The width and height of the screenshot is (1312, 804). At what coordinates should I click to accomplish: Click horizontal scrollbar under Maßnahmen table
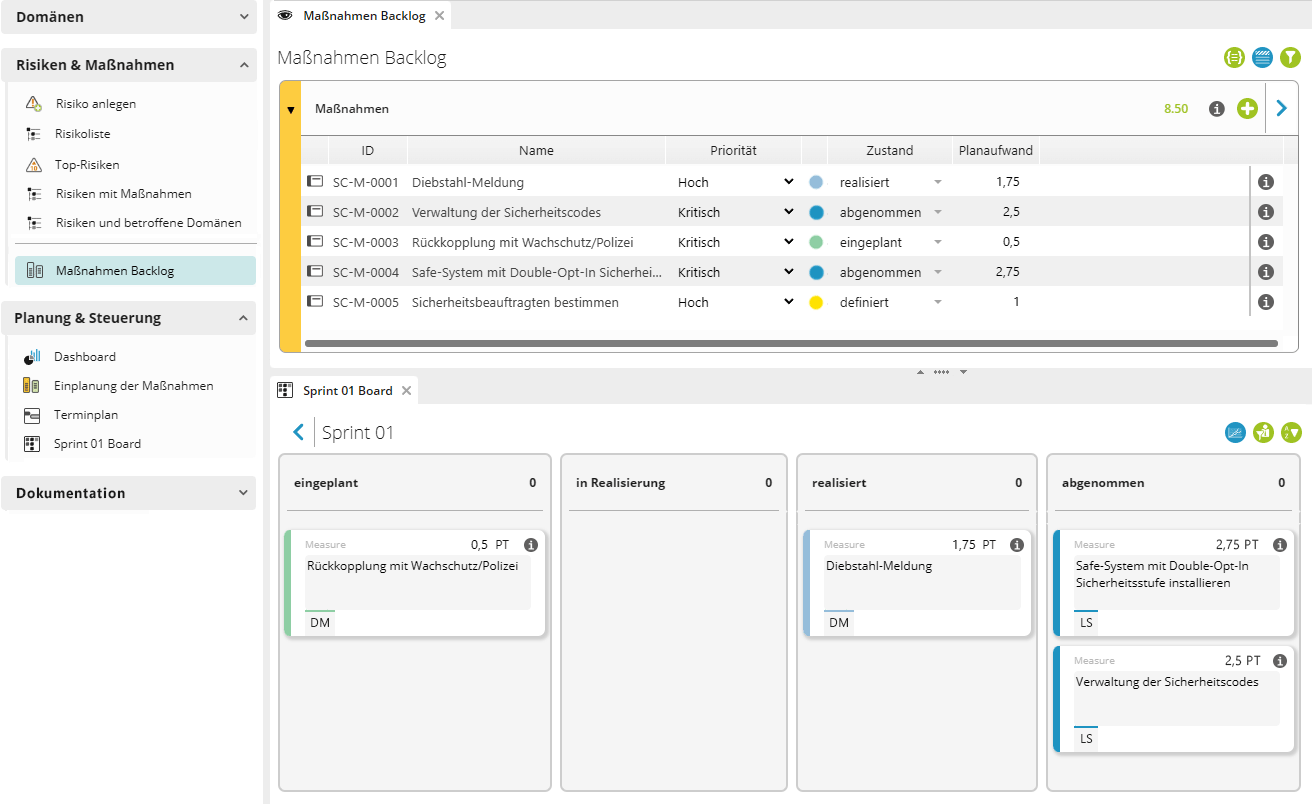(791, 343)
